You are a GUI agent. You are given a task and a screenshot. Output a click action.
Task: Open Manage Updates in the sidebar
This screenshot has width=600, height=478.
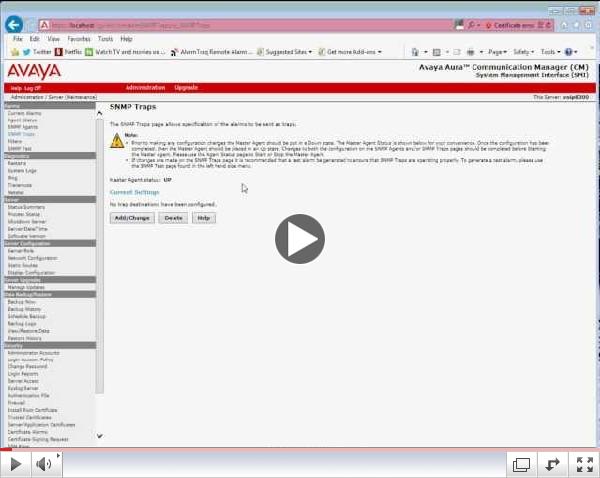[x=26, y=287]
